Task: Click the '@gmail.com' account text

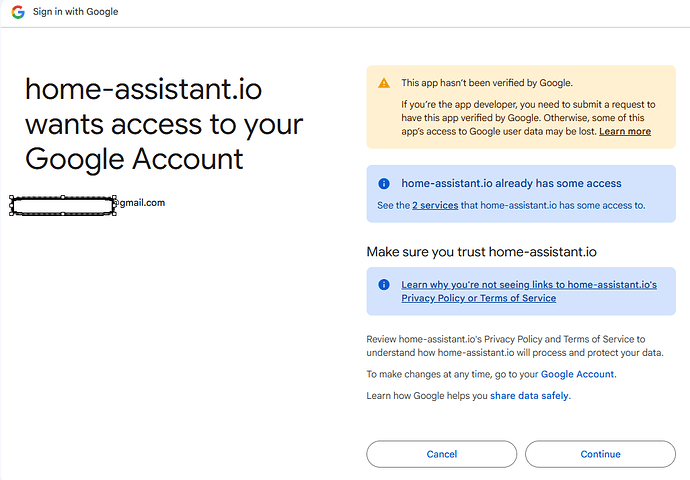Action: pos(140,203)
